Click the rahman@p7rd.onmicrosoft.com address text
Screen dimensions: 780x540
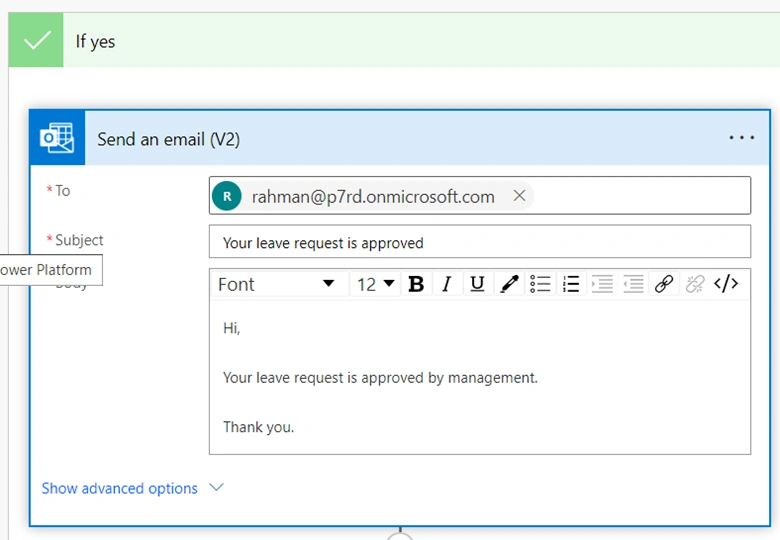tap(373, 197)
